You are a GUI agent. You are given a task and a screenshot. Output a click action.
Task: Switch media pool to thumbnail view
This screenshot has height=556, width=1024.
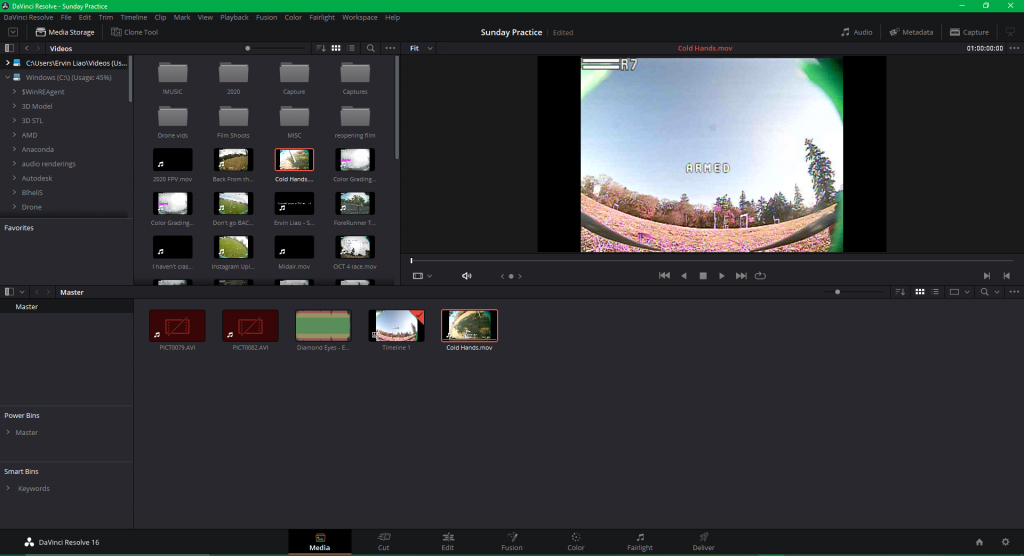click(x=920, y=292)
